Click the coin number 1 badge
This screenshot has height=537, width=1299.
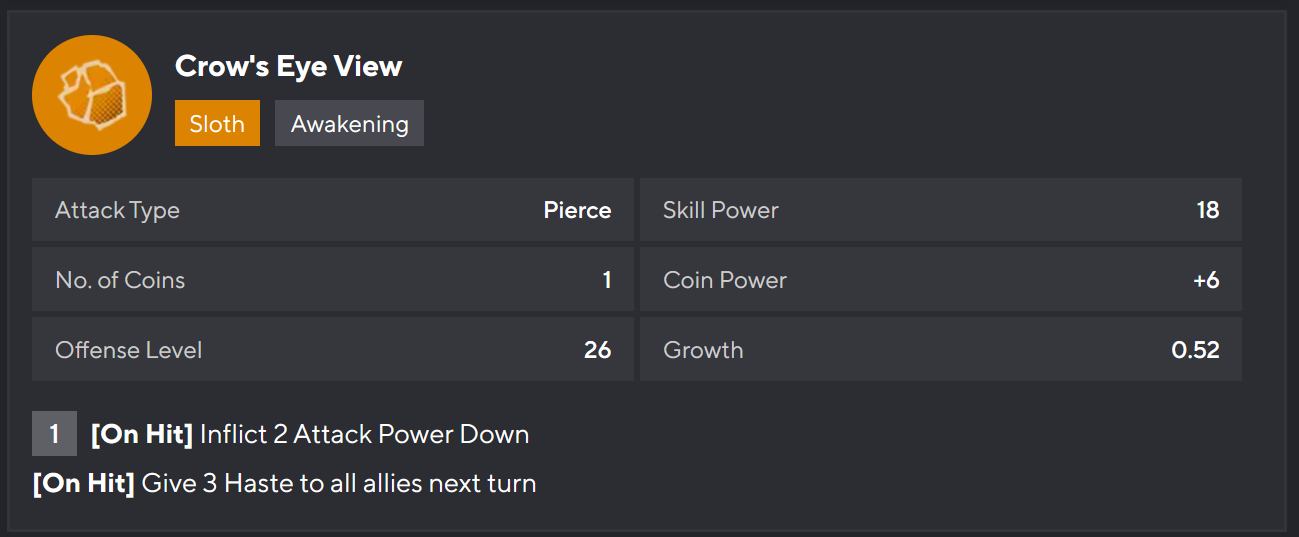click(54, 434)
